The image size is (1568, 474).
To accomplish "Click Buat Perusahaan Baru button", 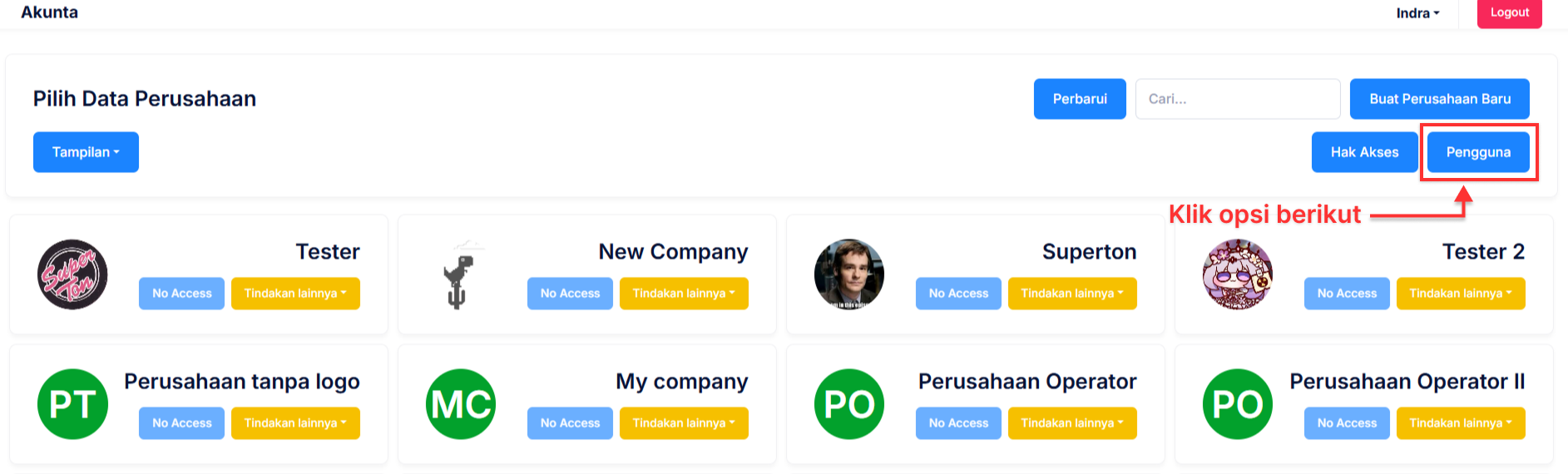I will pos(1439,99).
